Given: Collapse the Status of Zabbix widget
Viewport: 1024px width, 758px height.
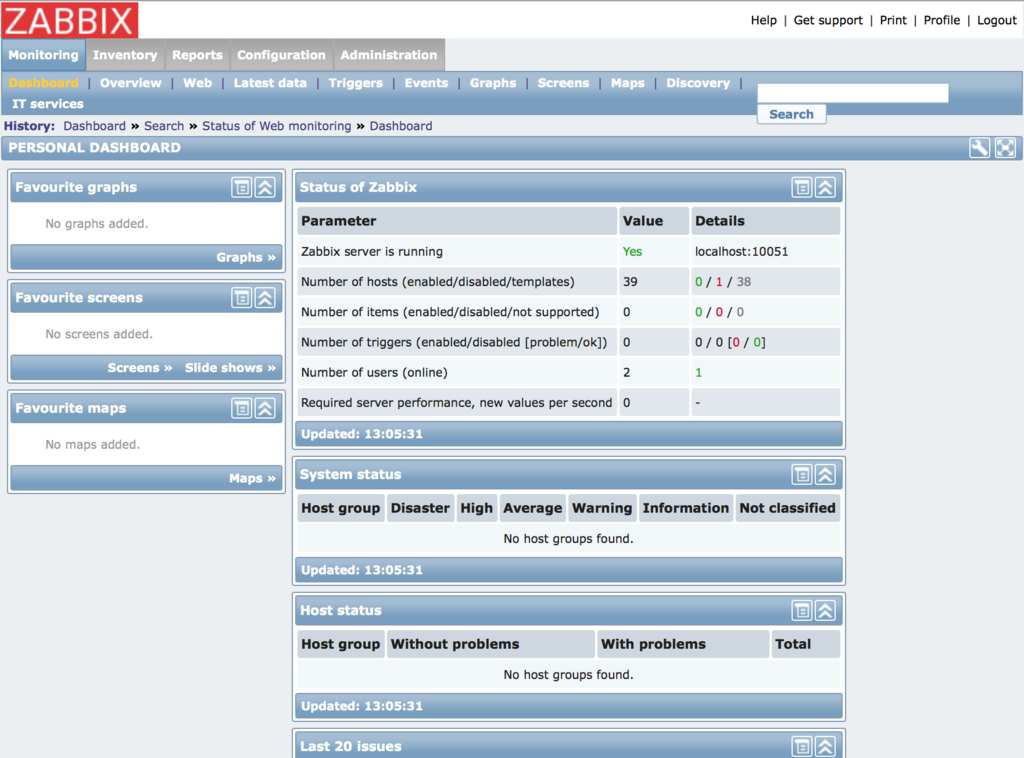Looking at the screenshot, I should tap(825, 187).
